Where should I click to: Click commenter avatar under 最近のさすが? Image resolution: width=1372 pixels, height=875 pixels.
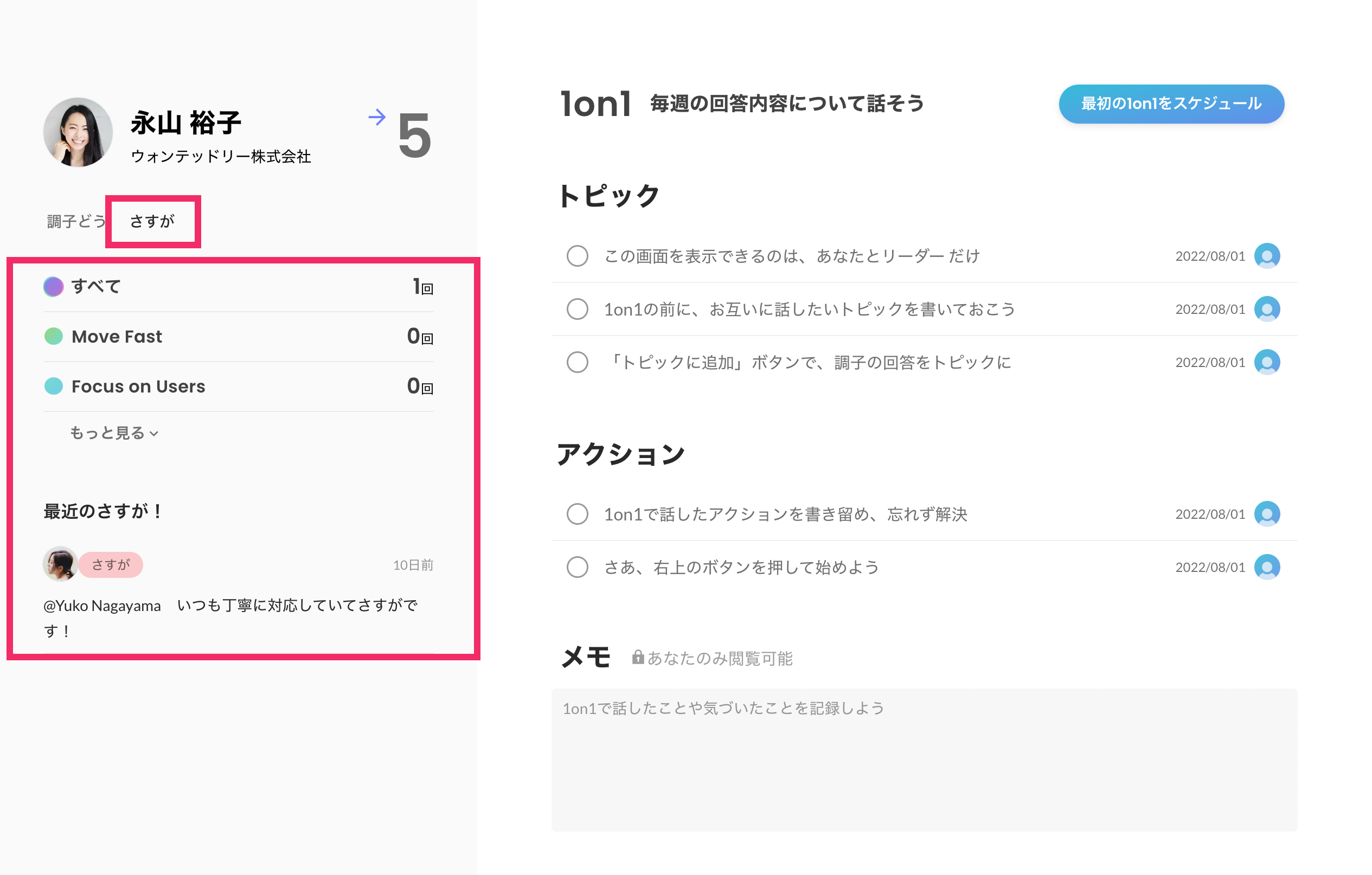tap(60, 564)
